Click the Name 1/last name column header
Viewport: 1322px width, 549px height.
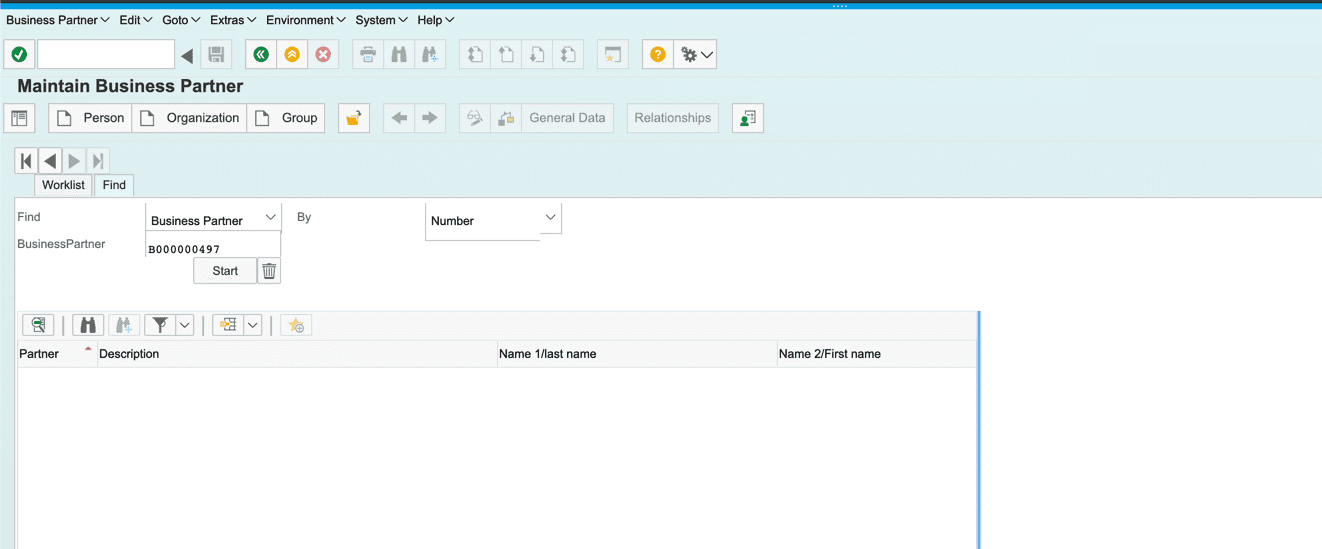pos(637,354)
